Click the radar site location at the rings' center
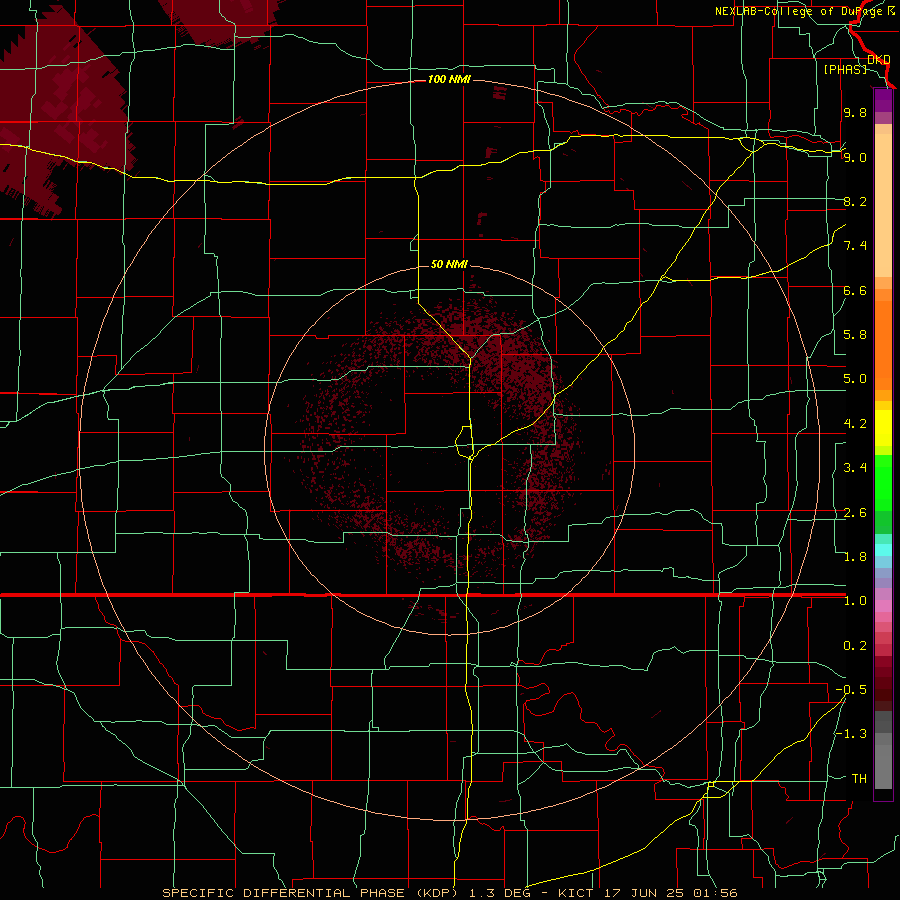This screenshot has height=900, width=900. [449, 450]
